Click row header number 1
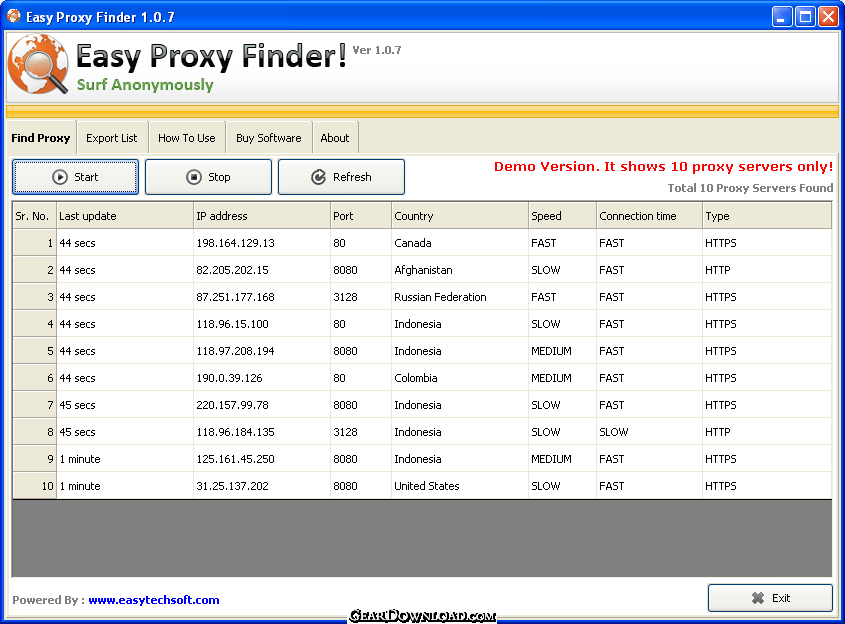Image resolution: width=845 pixels, height=624 pixels. pyautogui.click(x=34, y=243)
